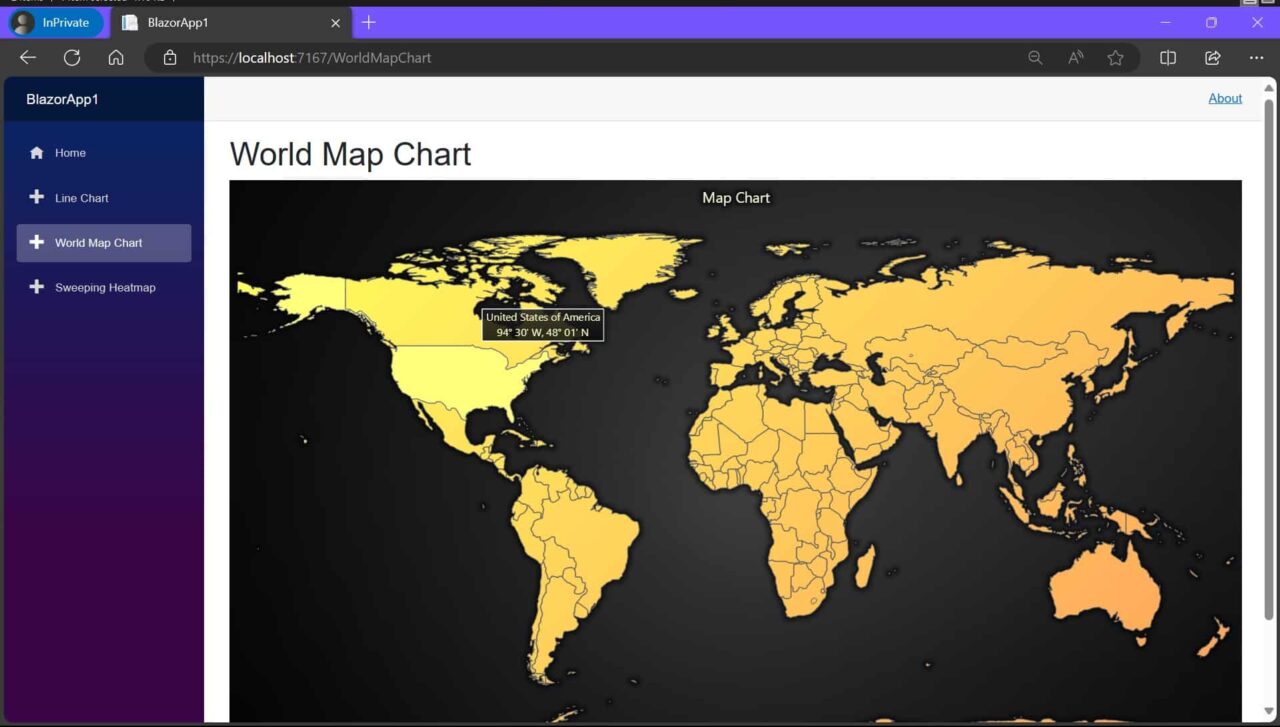Select the Line Chart nav label
Screen dimensions: 1280x727
[82, 198]
